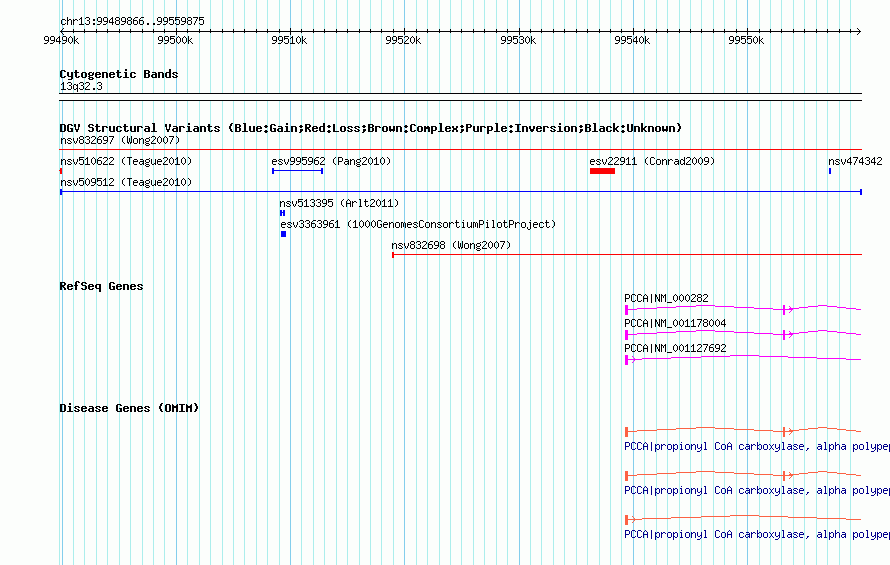Viewport: 890px width, 565px height.
Task: Select the small blue esv3363961 square glyph
Action: [283, 234]
